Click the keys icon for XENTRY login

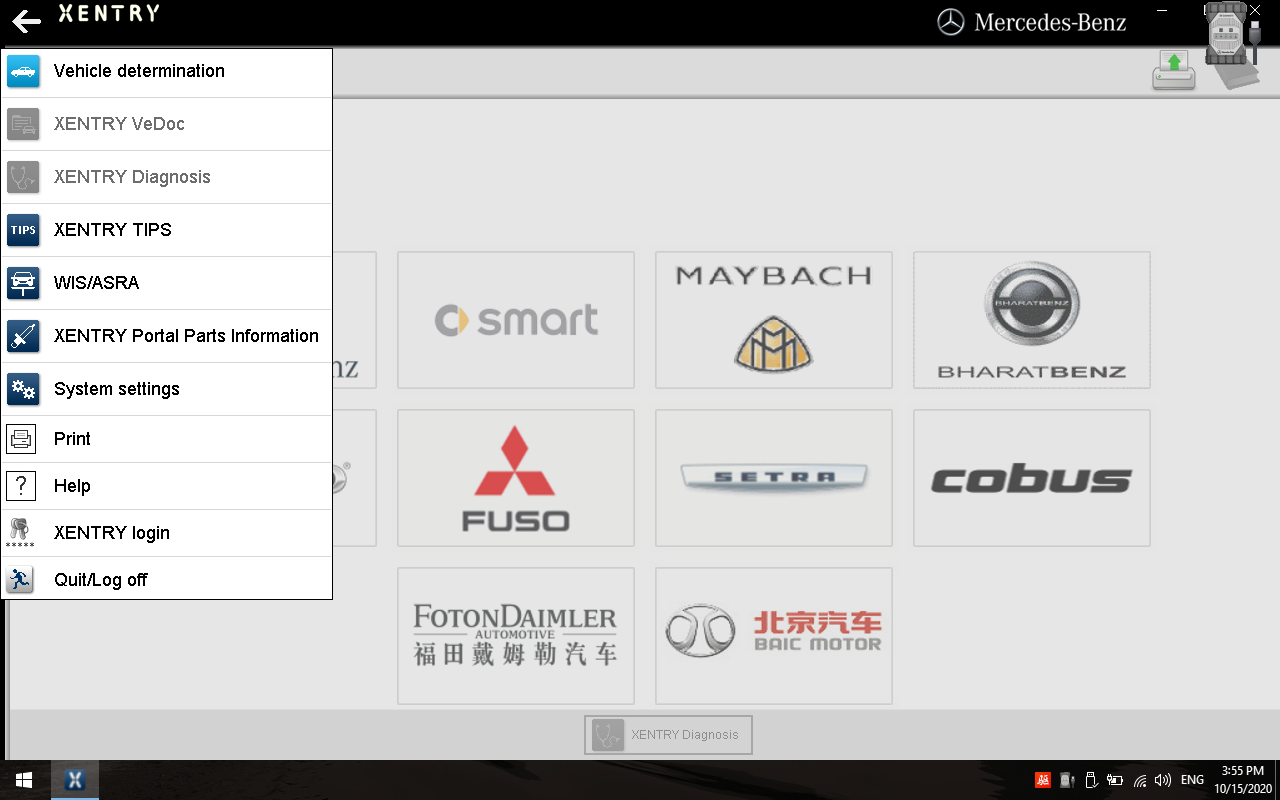click(20, 533)
